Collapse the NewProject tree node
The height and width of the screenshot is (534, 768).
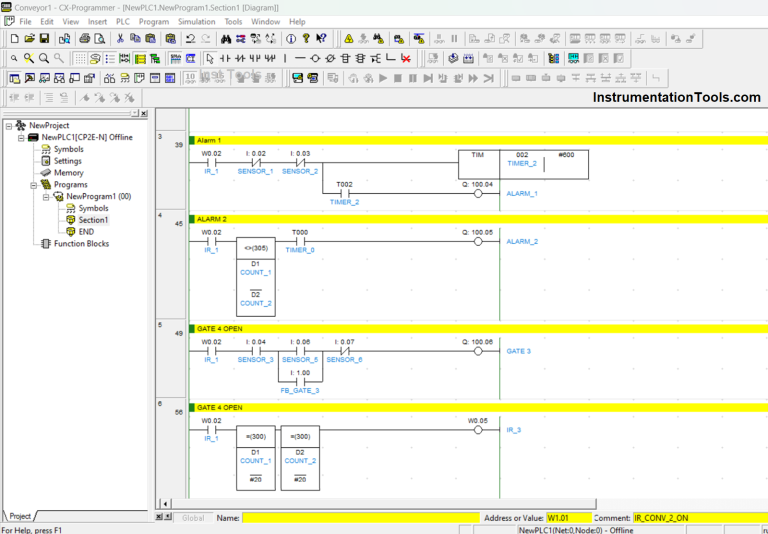[9, 125]
